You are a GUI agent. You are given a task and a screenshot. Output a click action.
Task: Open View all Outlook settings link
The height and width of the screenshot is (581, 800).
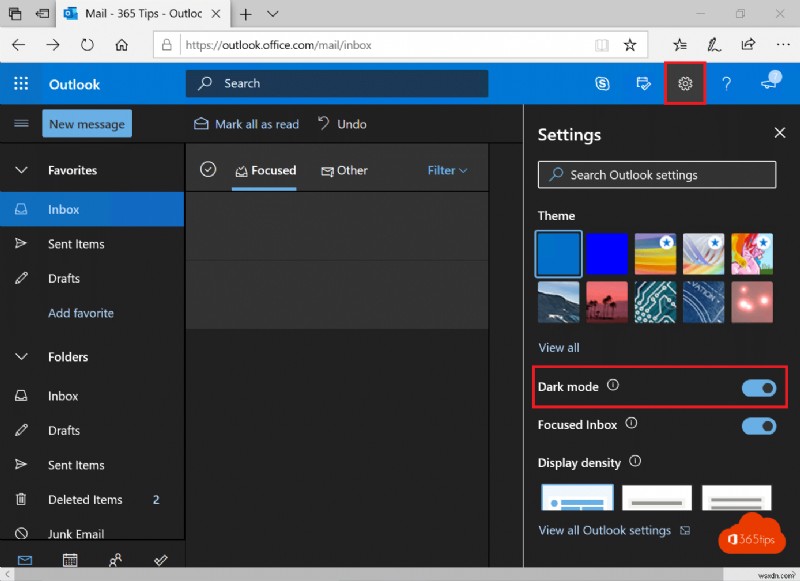coord(614,531)
